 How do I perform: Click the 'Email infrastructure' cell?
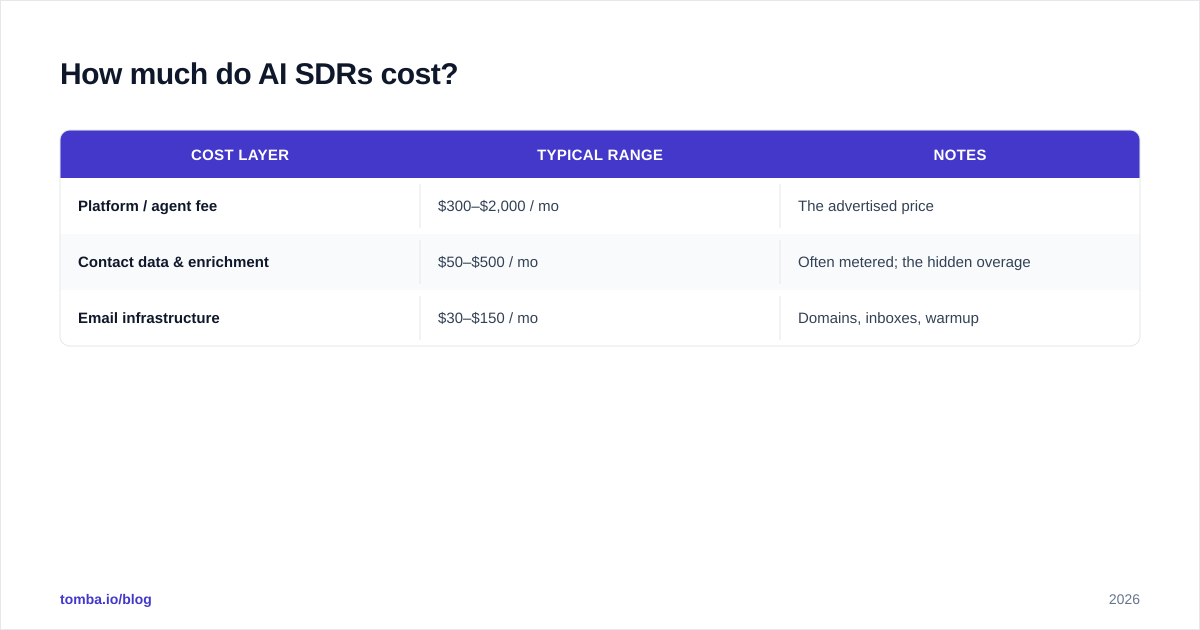(240, 318)
